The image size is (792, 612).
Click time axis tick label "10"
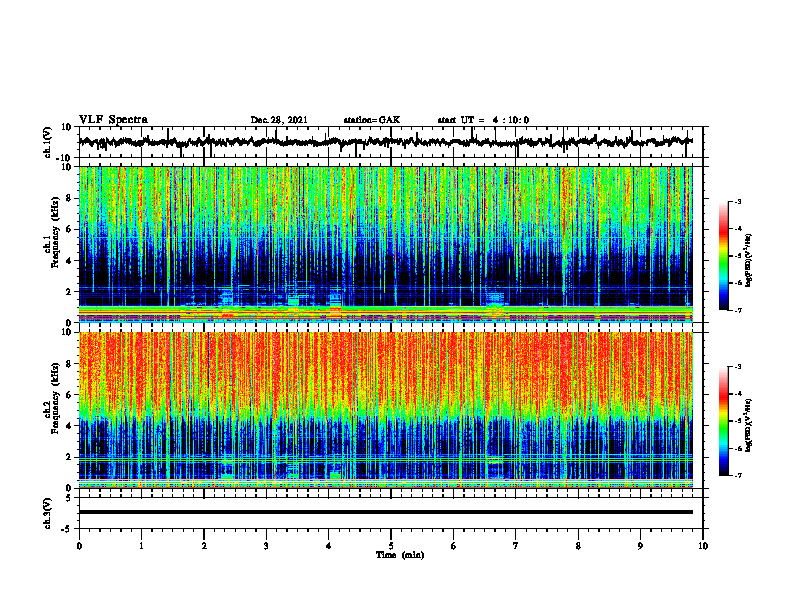click(703, 546)
